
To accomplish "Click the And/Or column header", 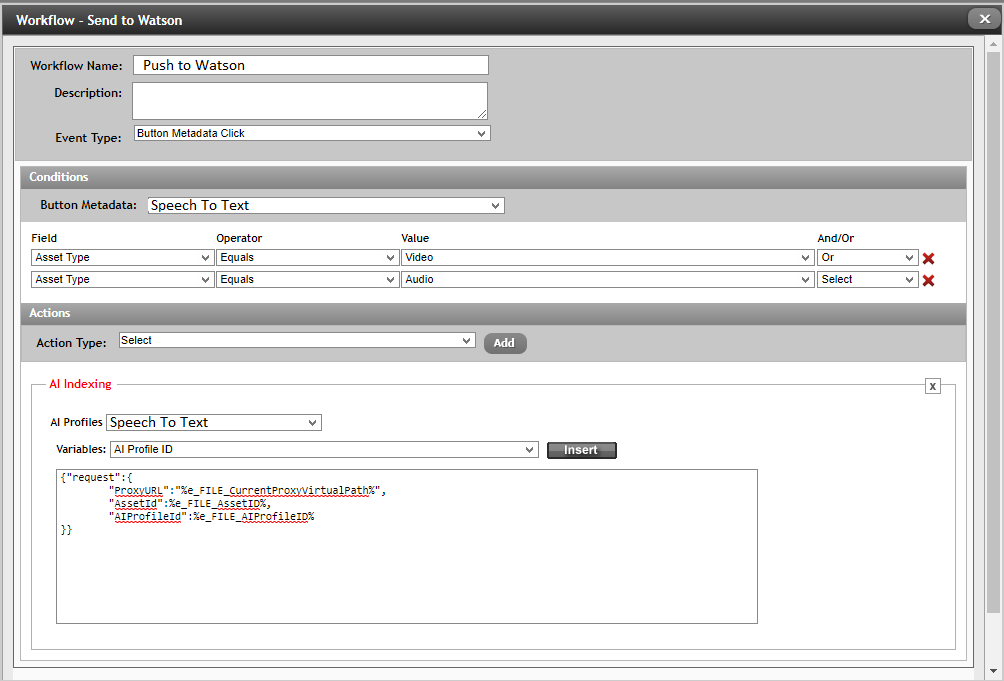I will coord(836,238).
